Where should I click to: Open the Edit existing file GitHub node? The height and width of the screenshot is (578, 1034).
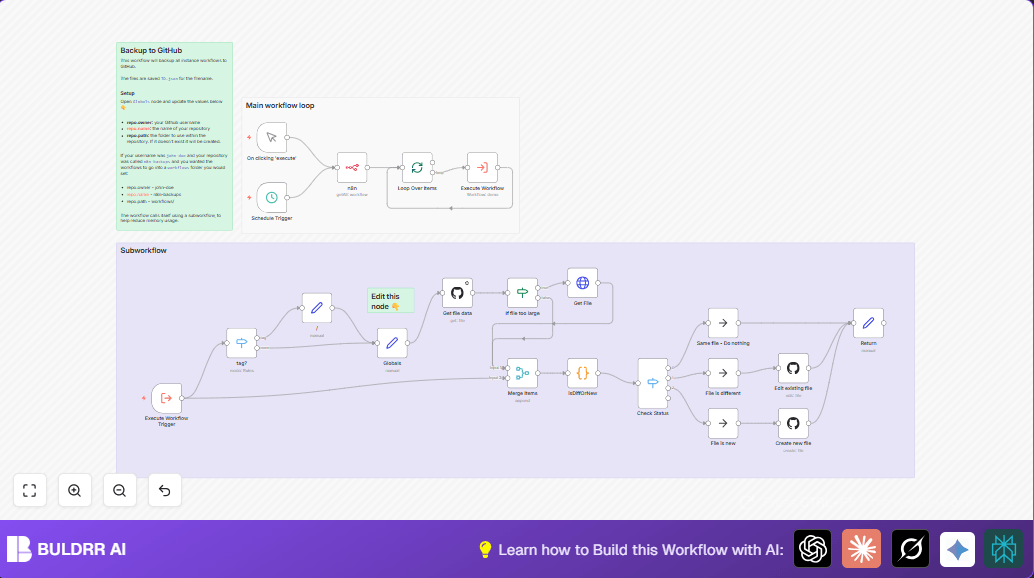pyautogui.click(x=793, y=368)
